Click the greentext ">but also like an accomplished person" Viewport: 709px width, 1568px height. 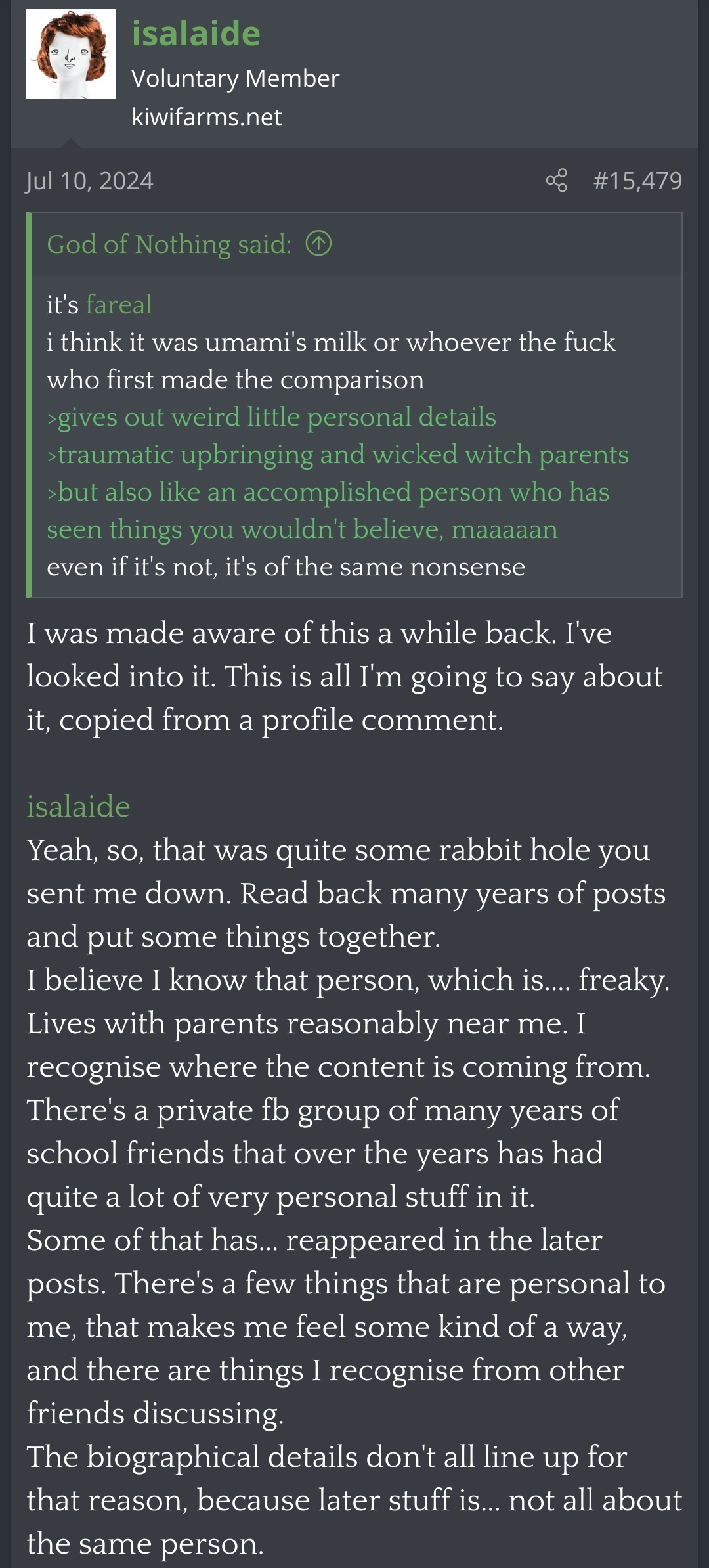point(328,492)
